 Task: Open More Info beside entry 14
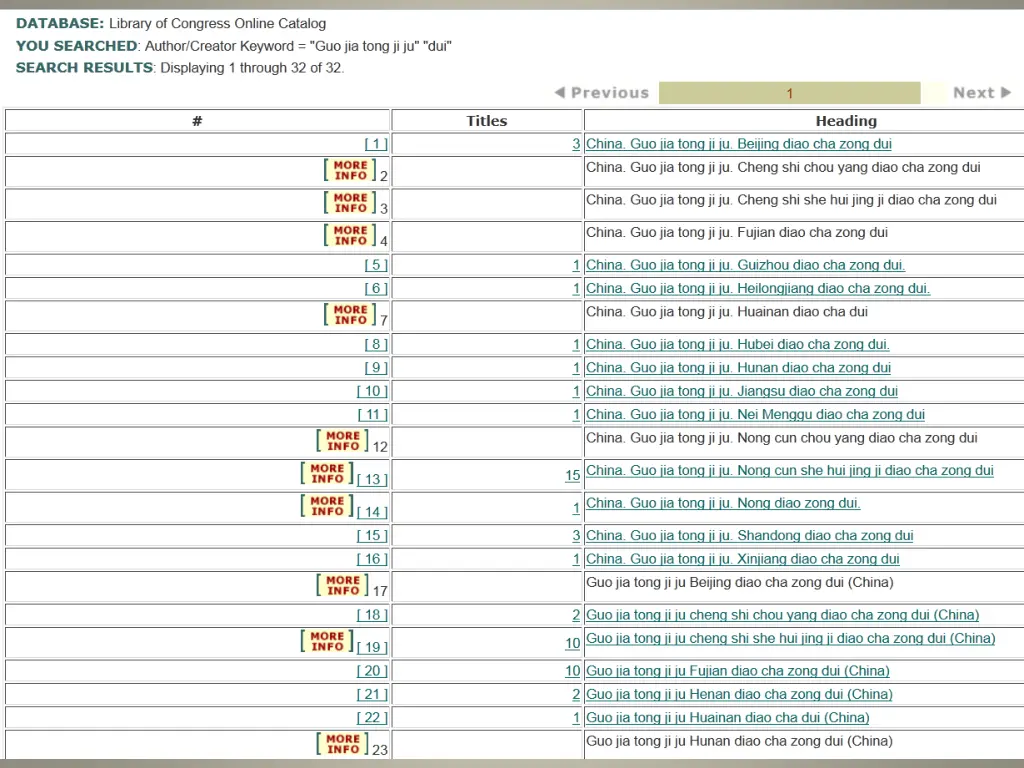coord(327,506)
